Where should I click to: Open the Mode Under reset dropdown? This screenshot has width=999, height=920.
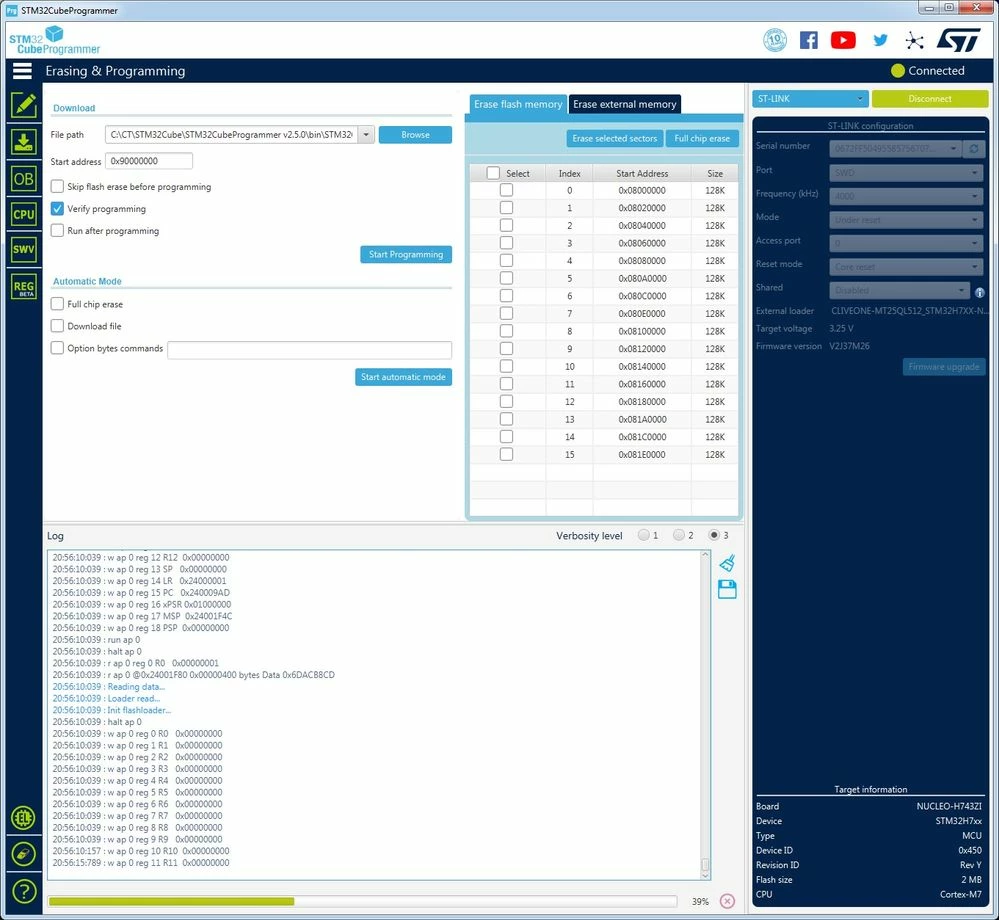point(906,219)
